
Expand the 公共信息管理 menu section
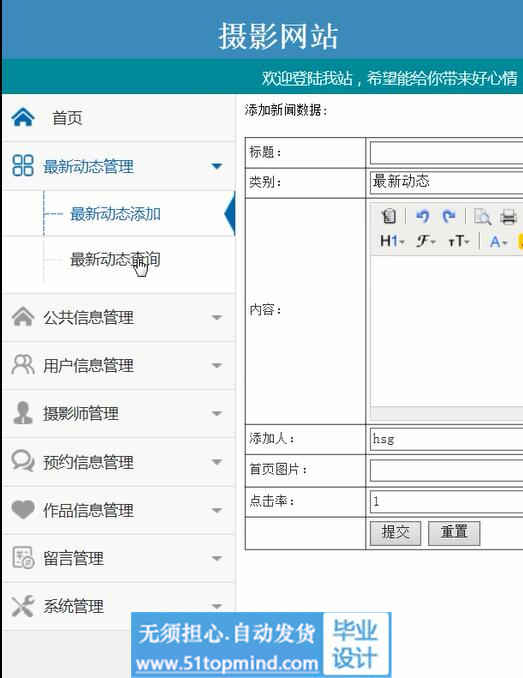(119, 317)
